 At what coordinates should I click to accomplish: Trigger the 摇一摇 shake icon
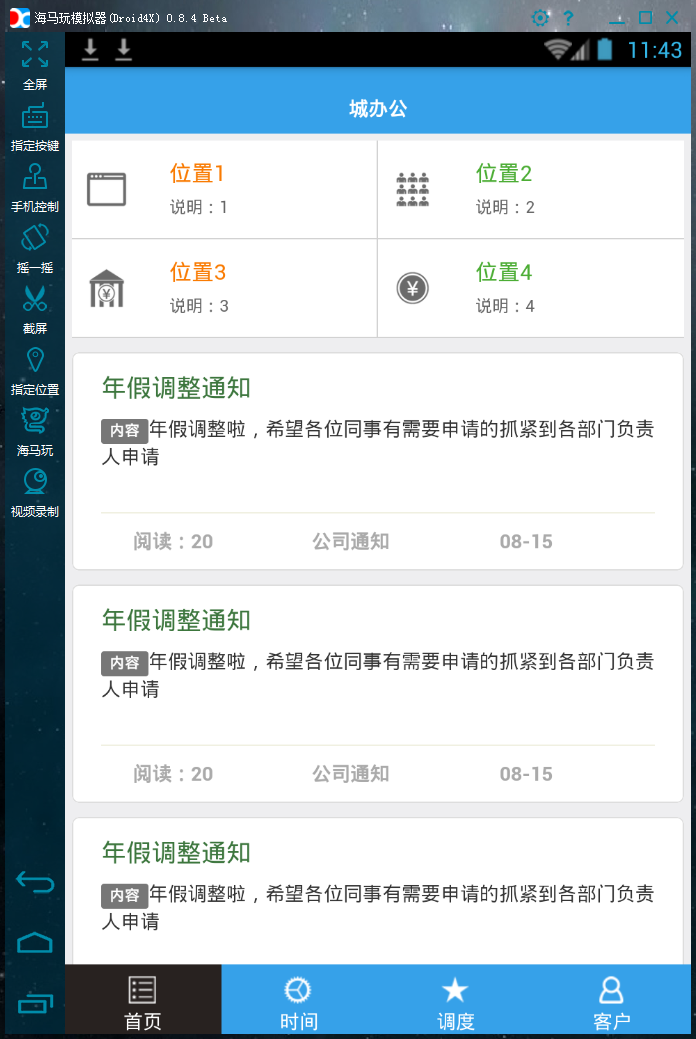click(x=34, y=238)
